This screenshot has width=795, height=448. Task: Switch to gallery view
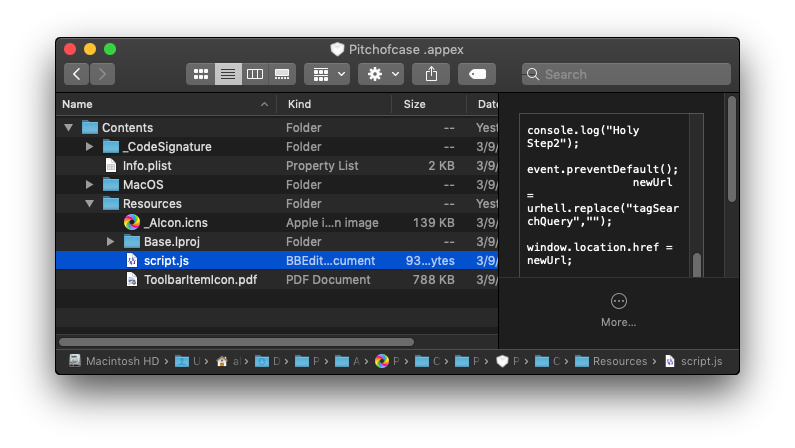[x=283, y=74]
